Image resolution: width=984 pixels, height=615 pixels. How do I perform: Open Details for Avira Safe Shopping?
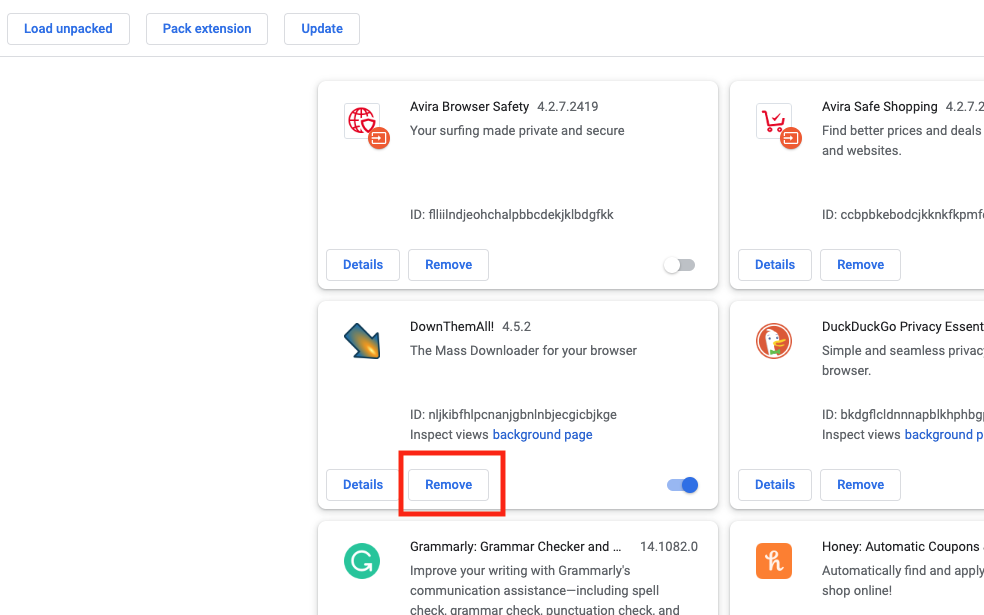tap(775, 265)
